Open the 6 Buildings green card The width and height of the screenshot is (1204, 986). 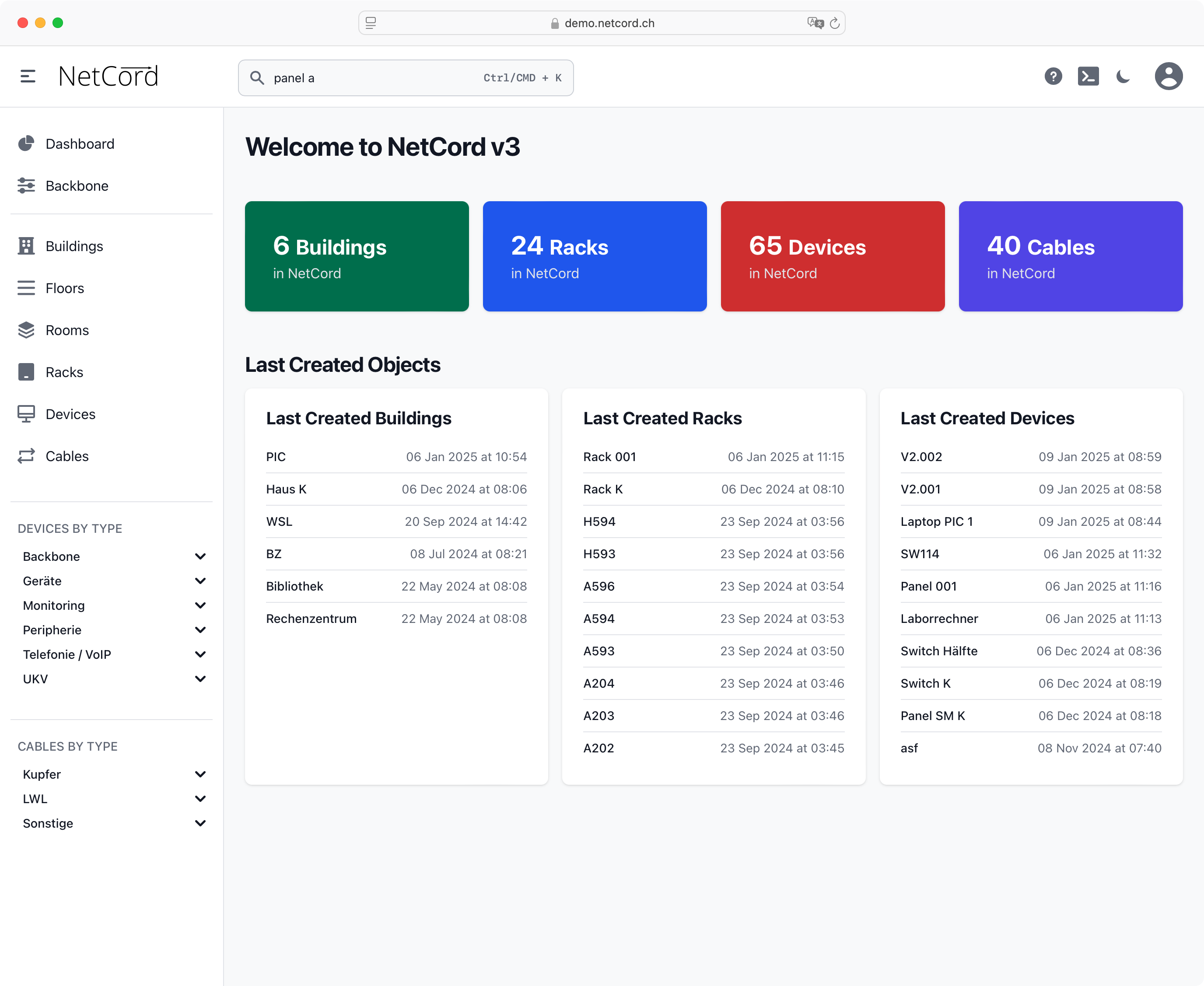[x=357, y=256]
